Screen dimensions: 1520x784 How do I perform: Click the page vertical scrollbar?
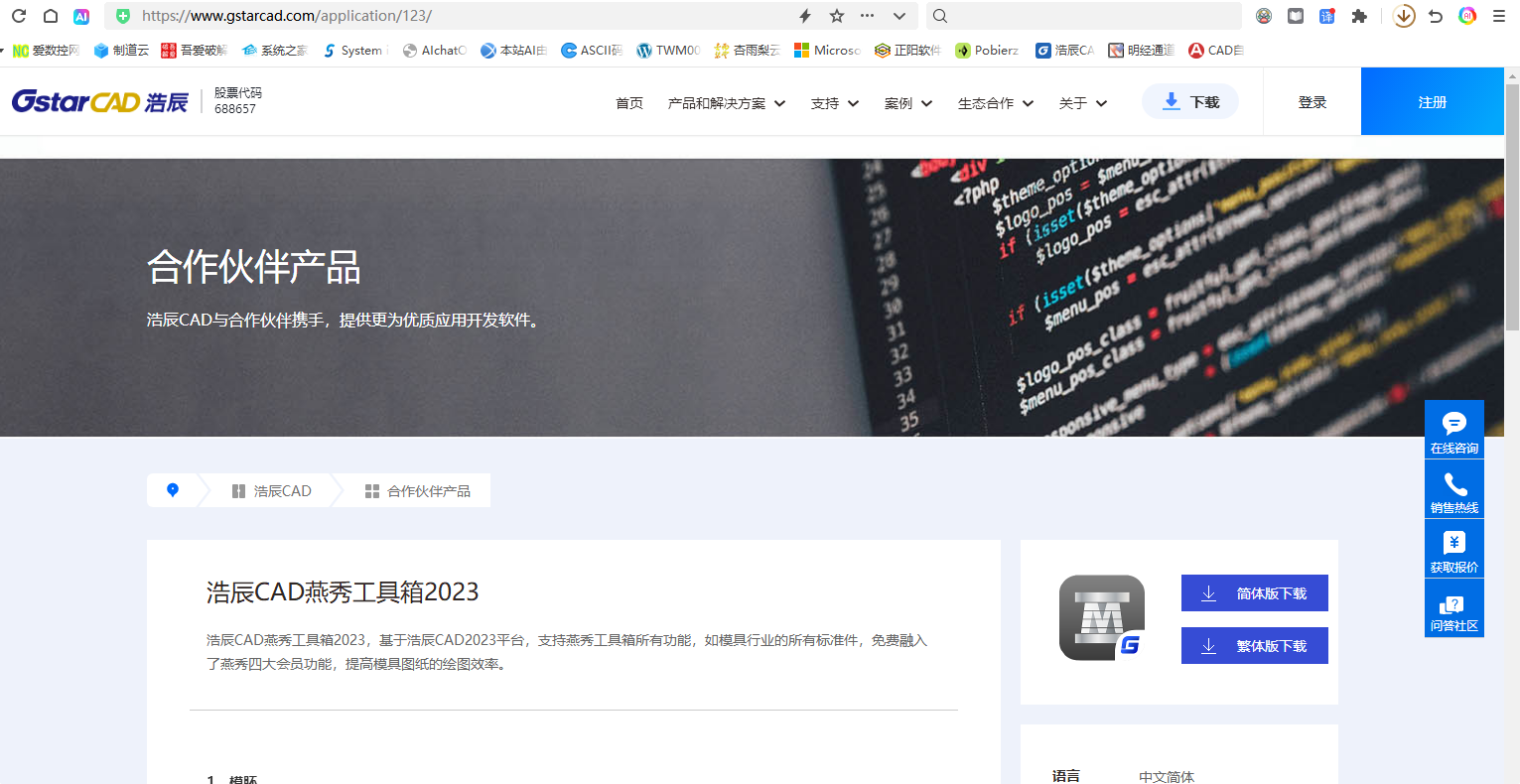pyautogui.click(x=1512, y=208)
